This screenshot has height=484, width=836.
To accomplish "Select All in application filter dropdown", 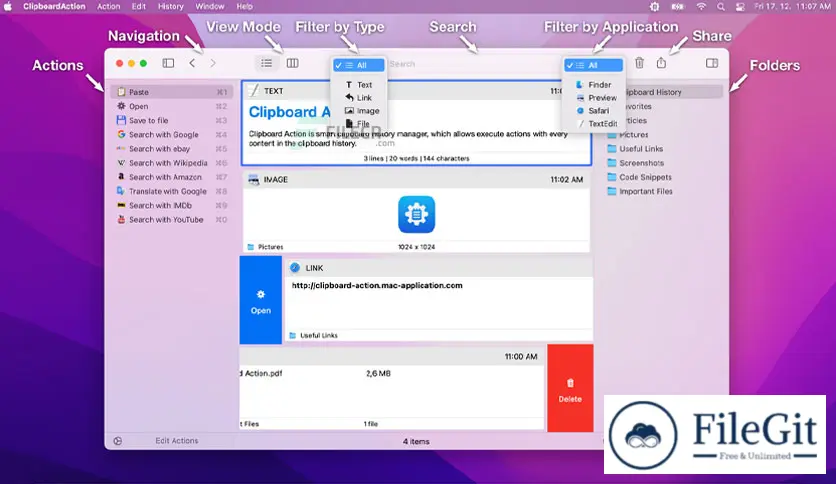I will coord(593,65).
